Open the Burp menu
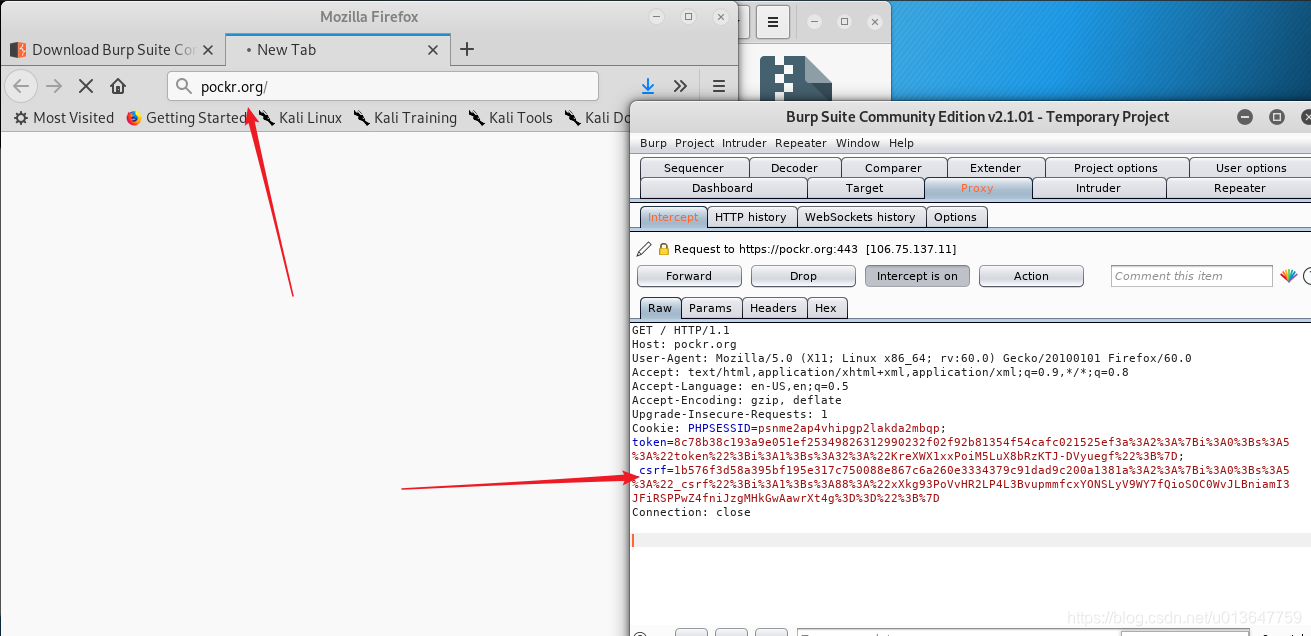1311x636 pixels. pyautogui.click(x=653, y=143)
